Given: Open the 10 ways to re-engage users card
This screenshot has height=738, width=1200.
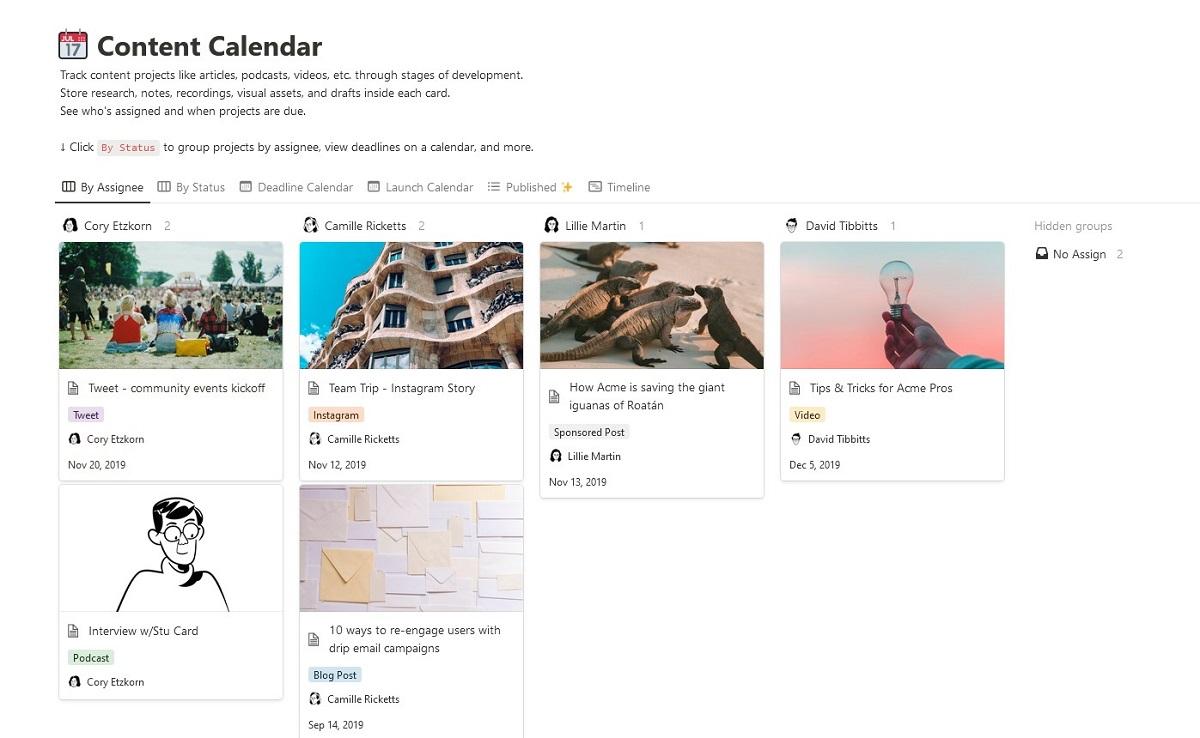Looking at the screenshot, I should tap(414, 639).
